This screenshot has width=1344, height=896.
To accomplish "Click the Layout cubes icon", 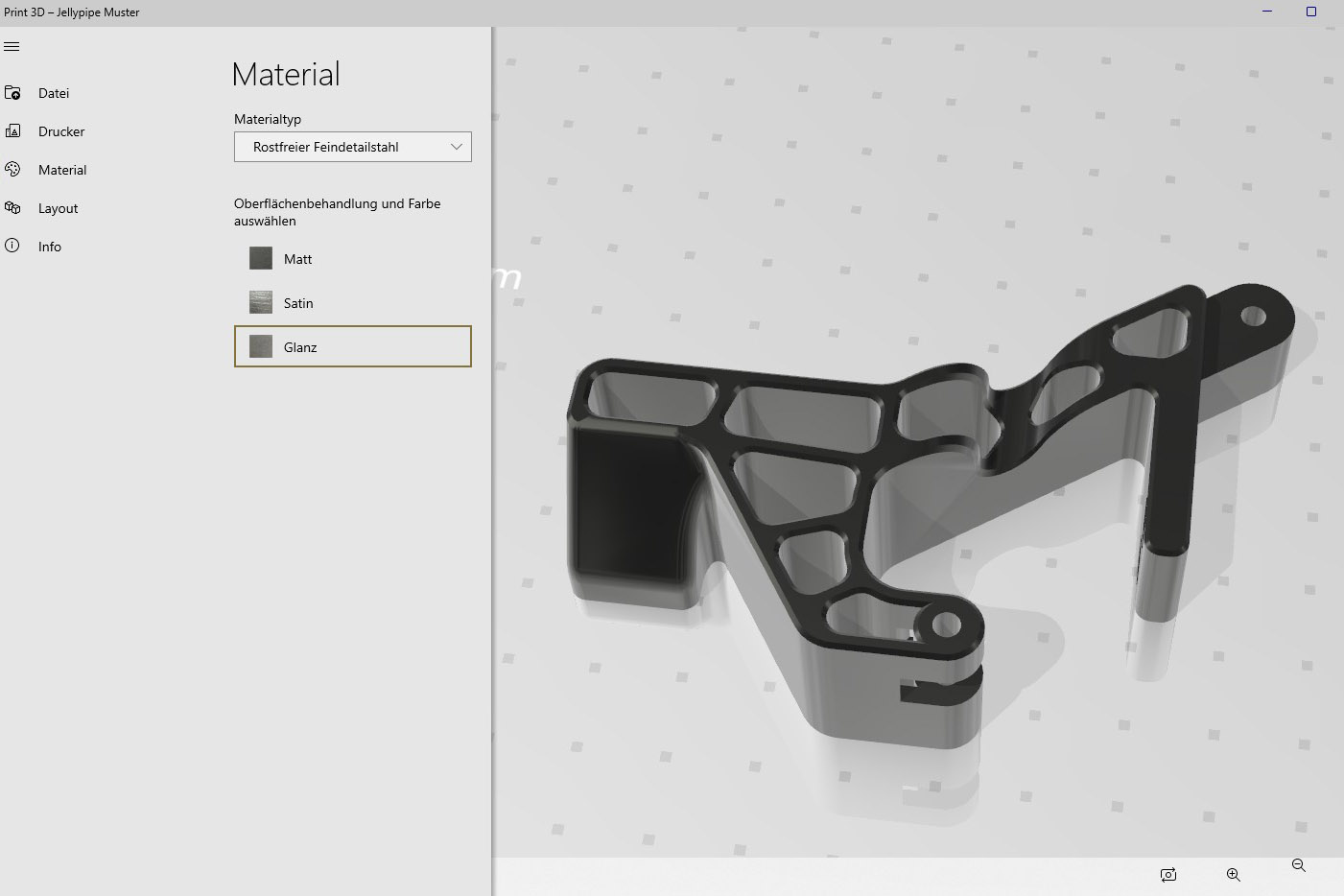I will pos(12,208).
